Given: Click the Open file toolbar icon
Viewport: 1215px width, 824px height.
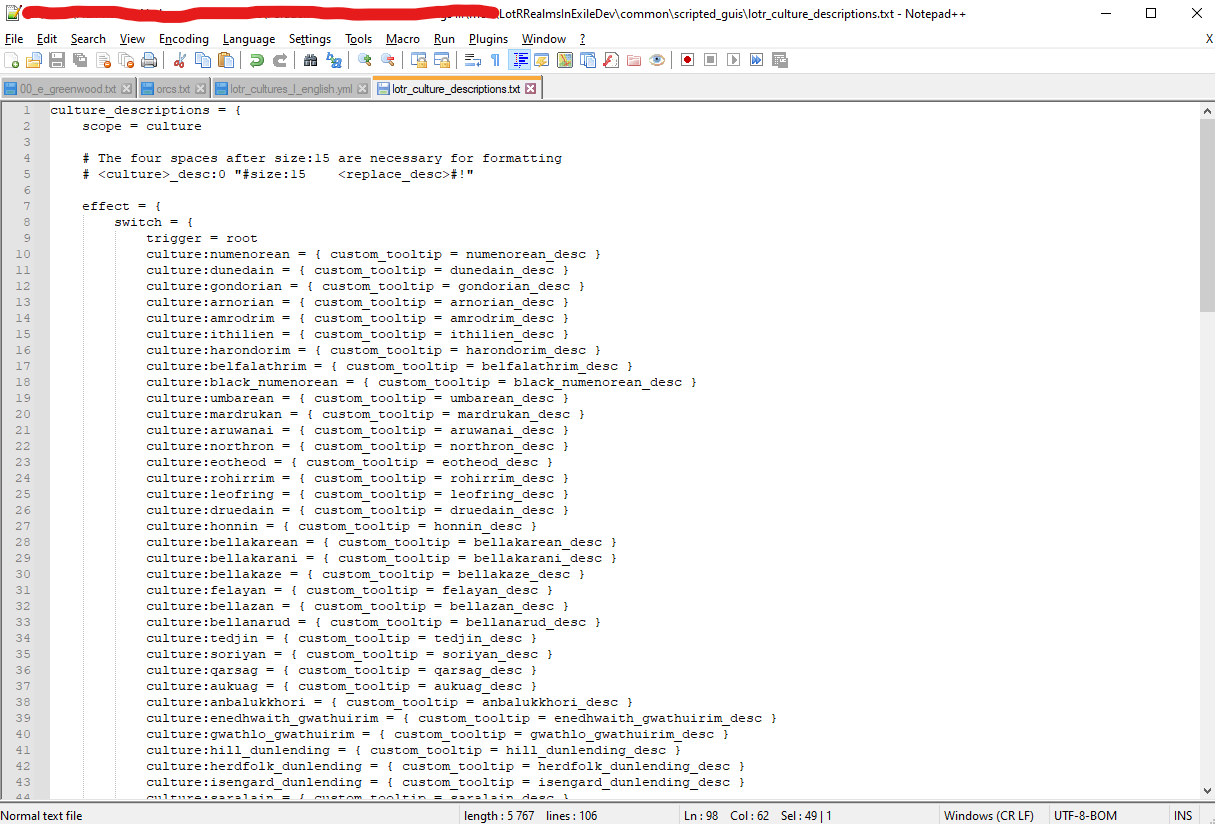Looking at the screenshot, I should click(35, 60).
